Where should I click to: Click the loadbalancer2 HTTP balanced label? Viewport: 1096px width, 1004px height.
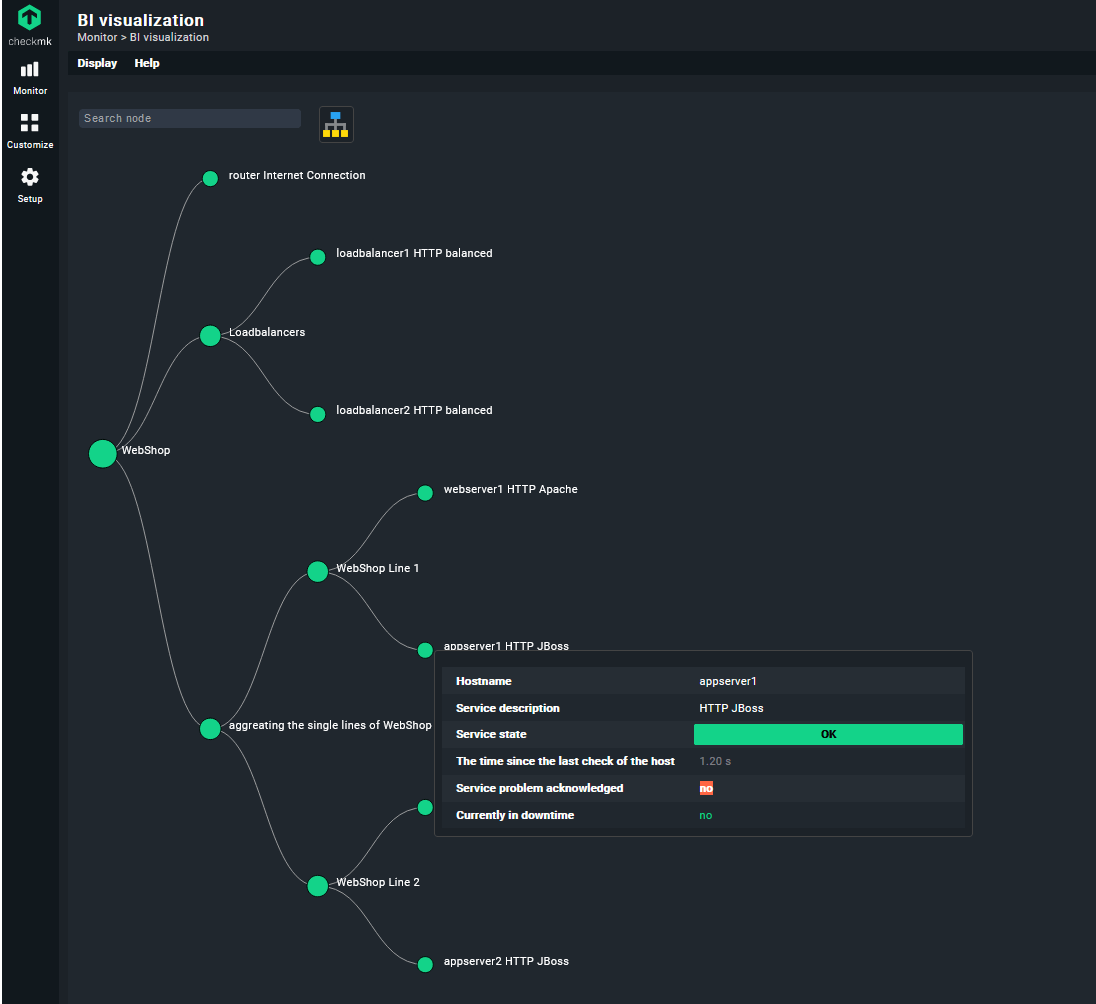[x=414, y=410]
